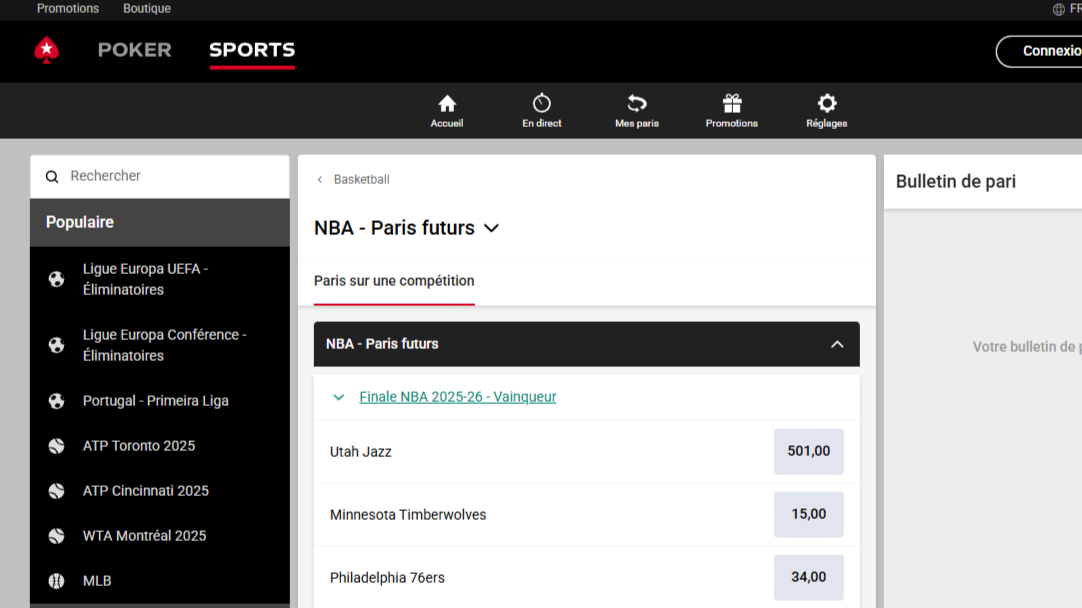Toggle the Minnesota Timberwolves 15,00 odds selection
Image resolution: width=1082 pixels, height=608 pixels.
point(808,514)
